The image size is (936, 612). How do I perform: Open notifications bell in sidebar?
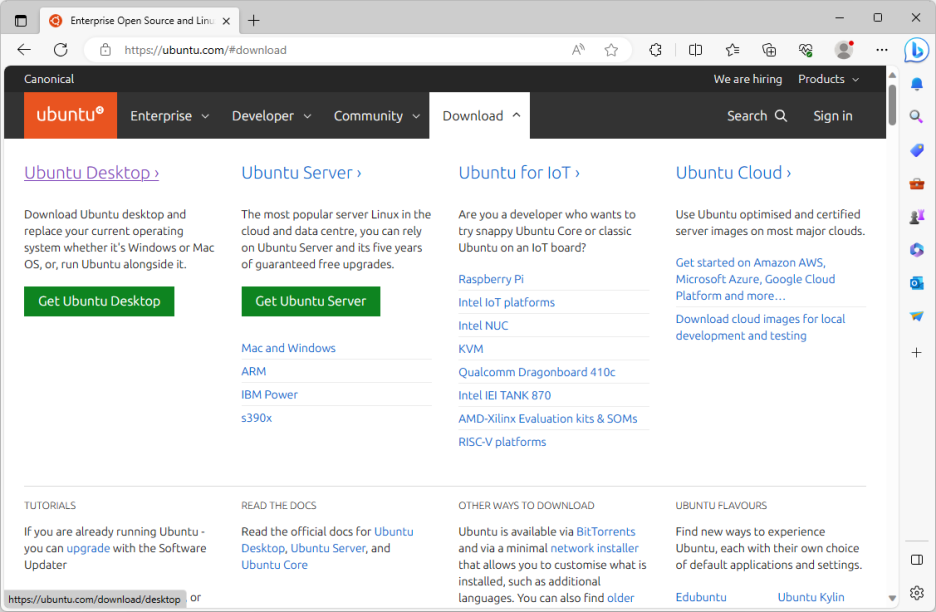917,84
